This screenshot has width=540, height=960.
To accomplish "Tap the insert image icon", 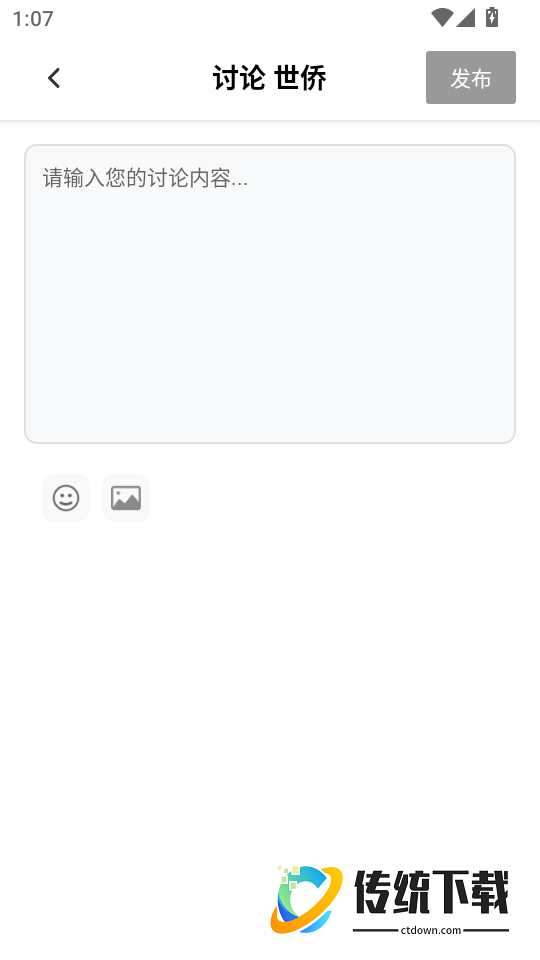I will click(126, 498).
